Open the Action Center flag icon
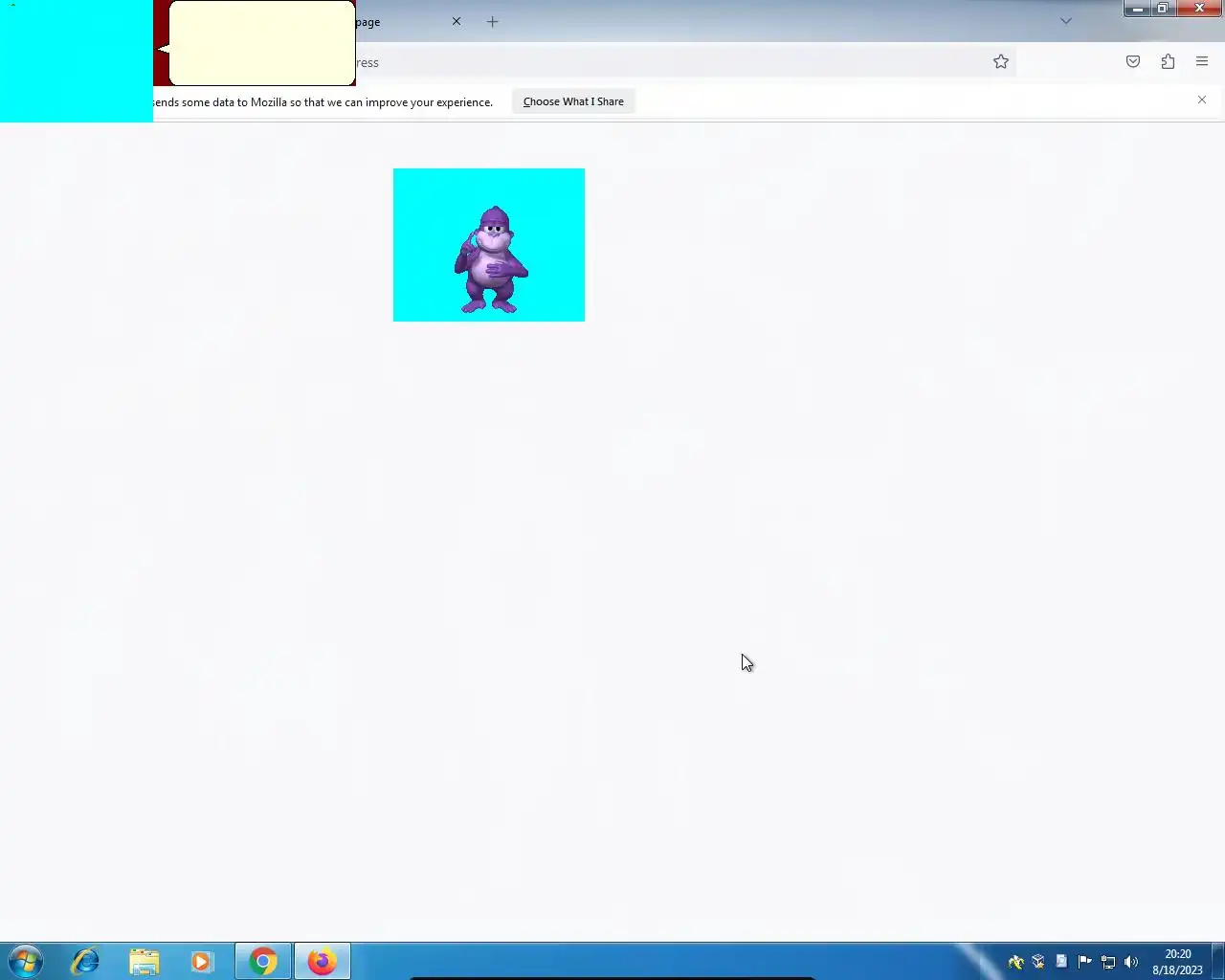Image resolution: width=1225 pixels, height=980 pixels. coord(1084,962)
